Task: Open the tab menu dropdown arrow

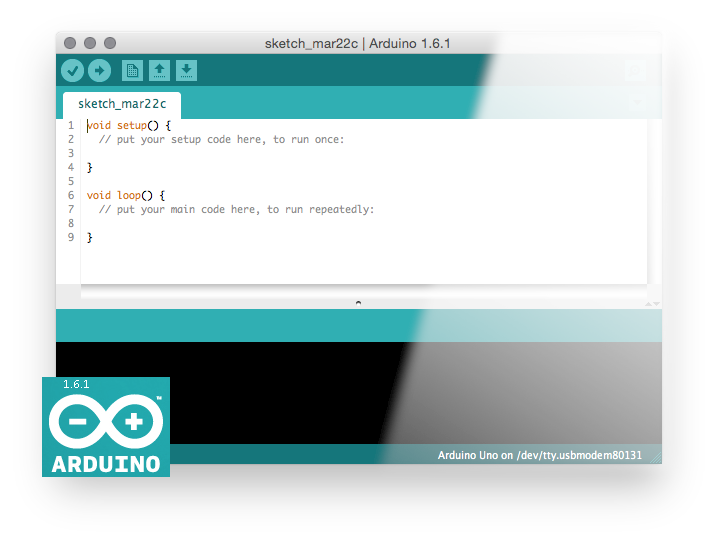Action: (x=638, y=101)
